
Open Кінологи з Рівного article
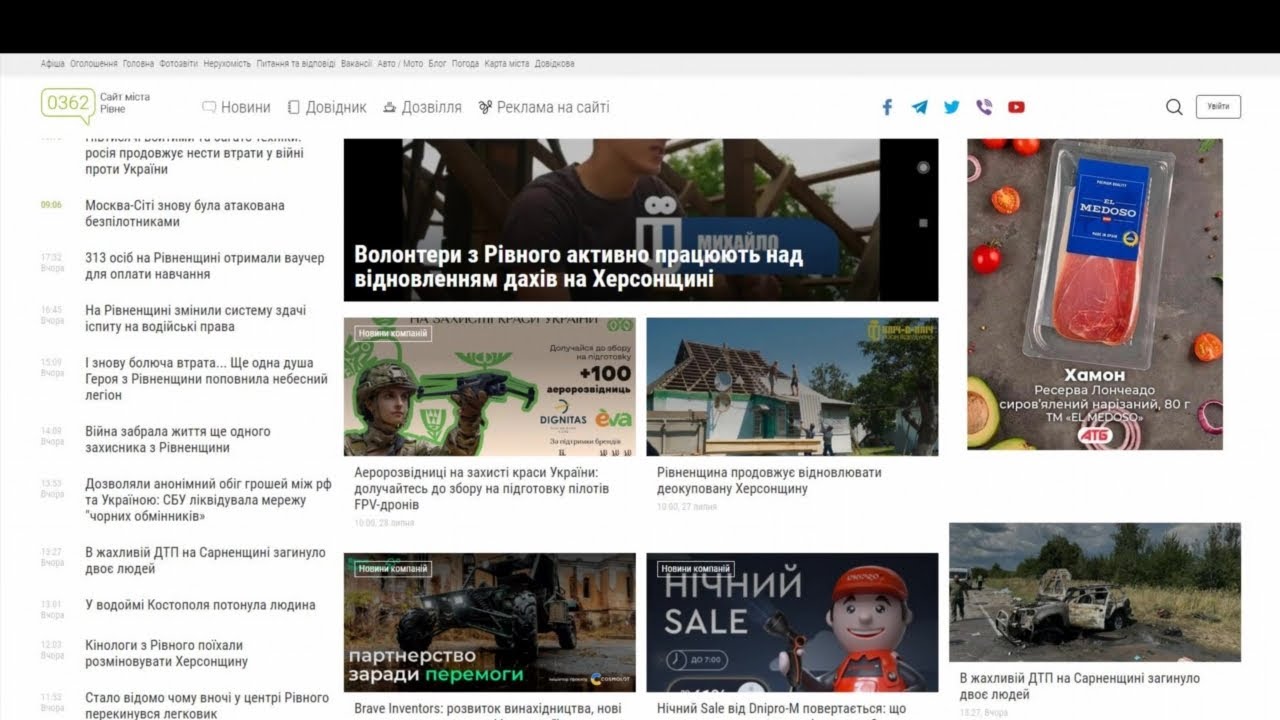click(x=167, y=653)
